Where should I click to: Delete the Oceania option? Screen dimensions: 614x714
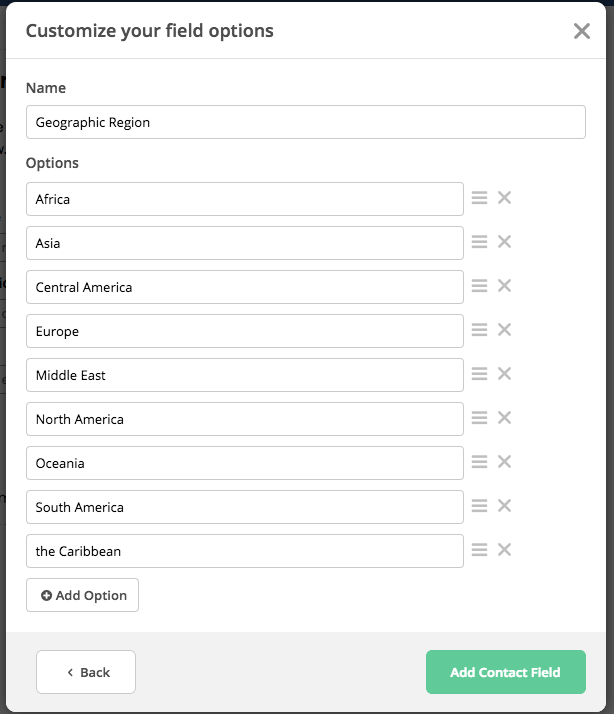click(x=504, y=462)
